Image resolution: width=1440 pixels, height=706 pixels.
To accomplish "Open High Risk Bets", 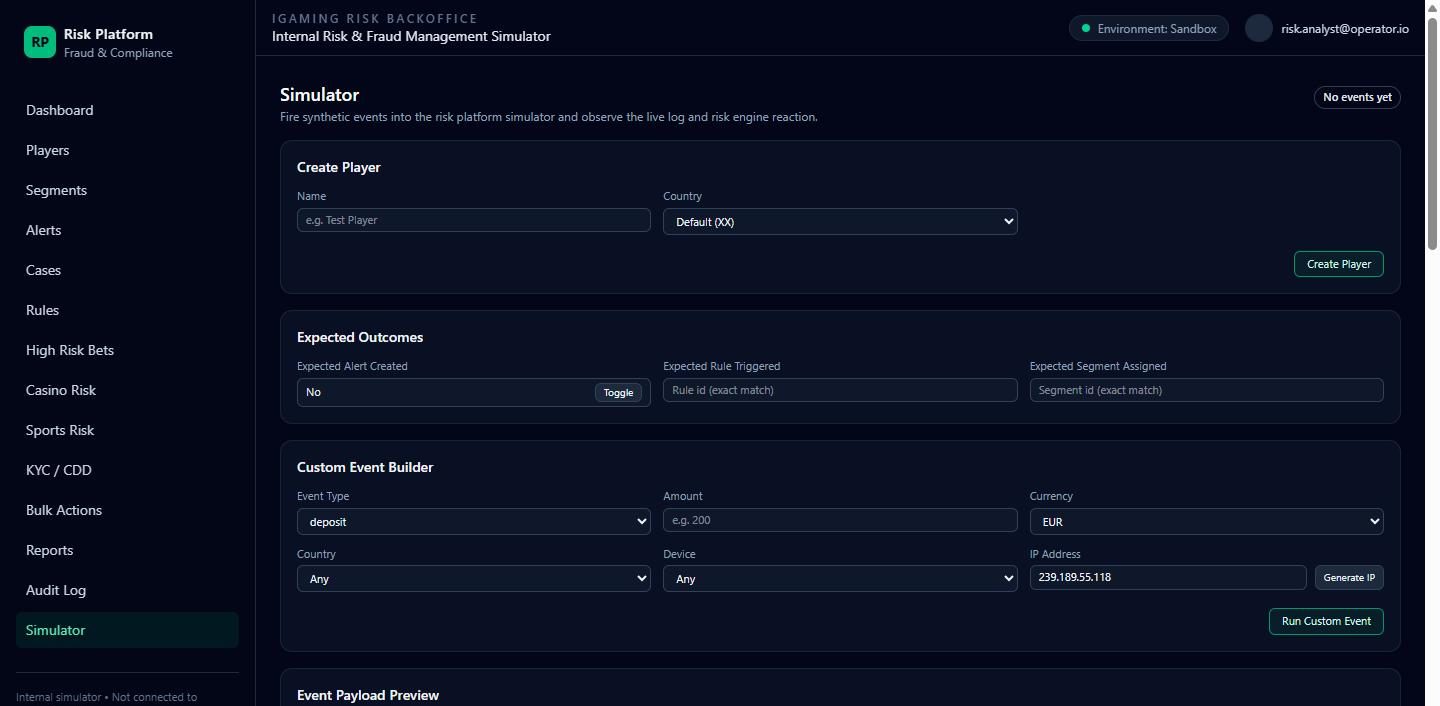I will [127, 350].
